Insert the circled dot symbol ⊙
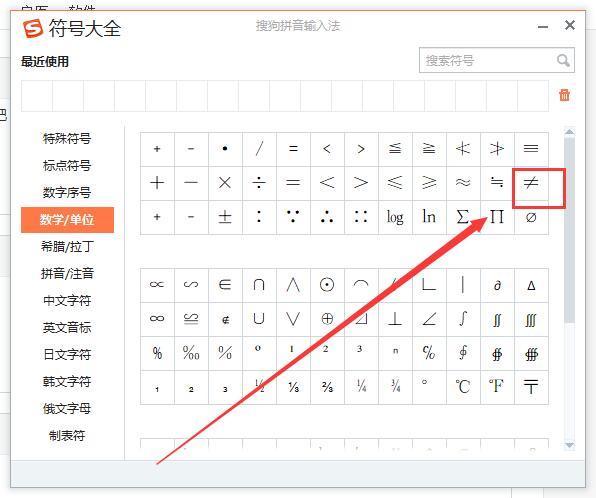596x498 pixels. 327,285
